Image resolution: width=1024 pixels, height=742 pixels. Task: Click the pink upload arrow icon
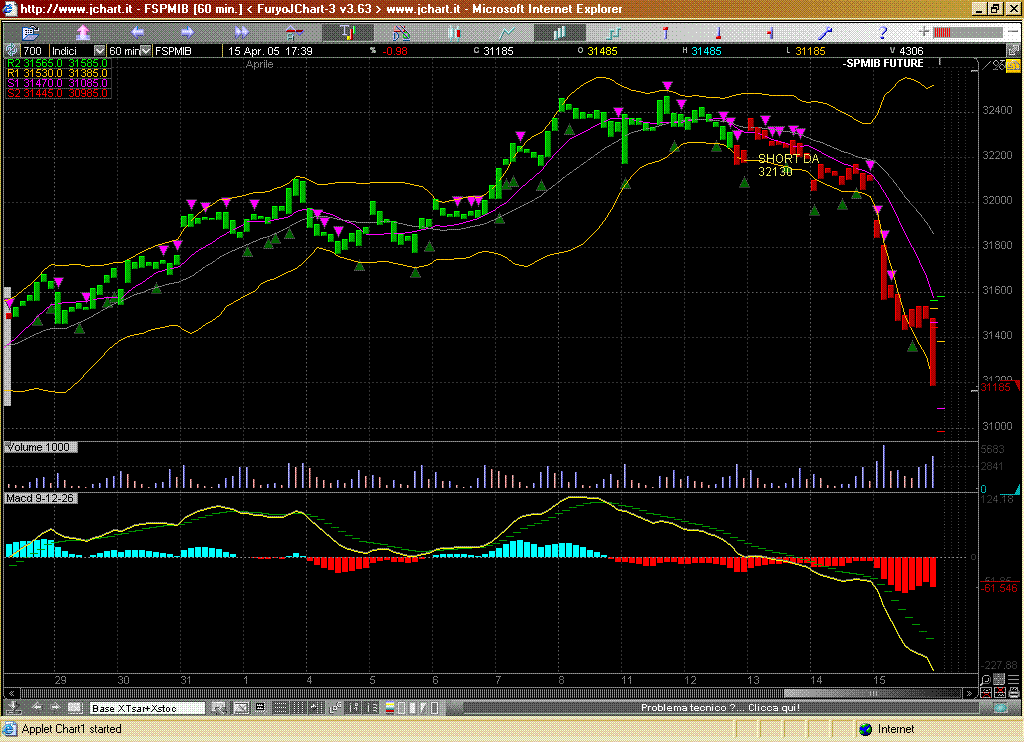(83, 33)
